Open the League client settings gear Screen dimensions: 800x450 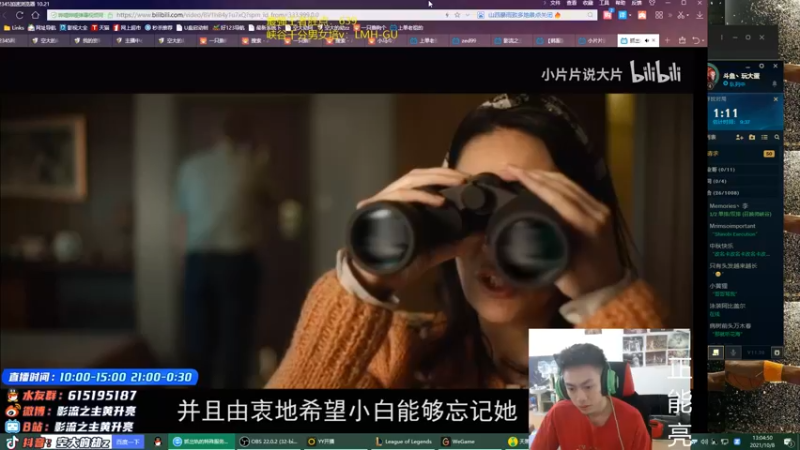coord(761,66)
